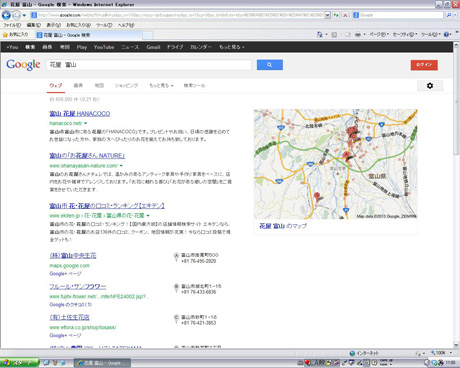This screenshot has width=460, height=368.
Task: Go back with the IE back arrow
Action: click(x=6, y=15)
